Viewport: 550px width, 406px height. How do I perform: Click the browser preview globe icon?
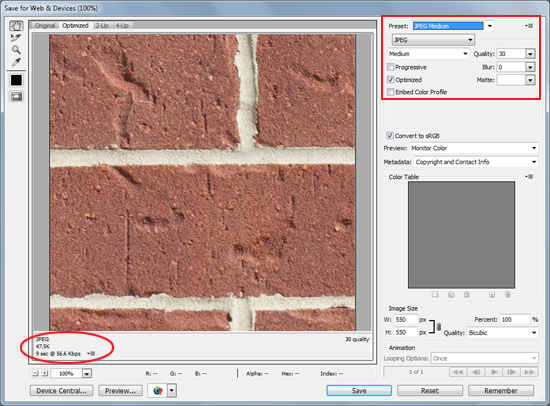158,390
